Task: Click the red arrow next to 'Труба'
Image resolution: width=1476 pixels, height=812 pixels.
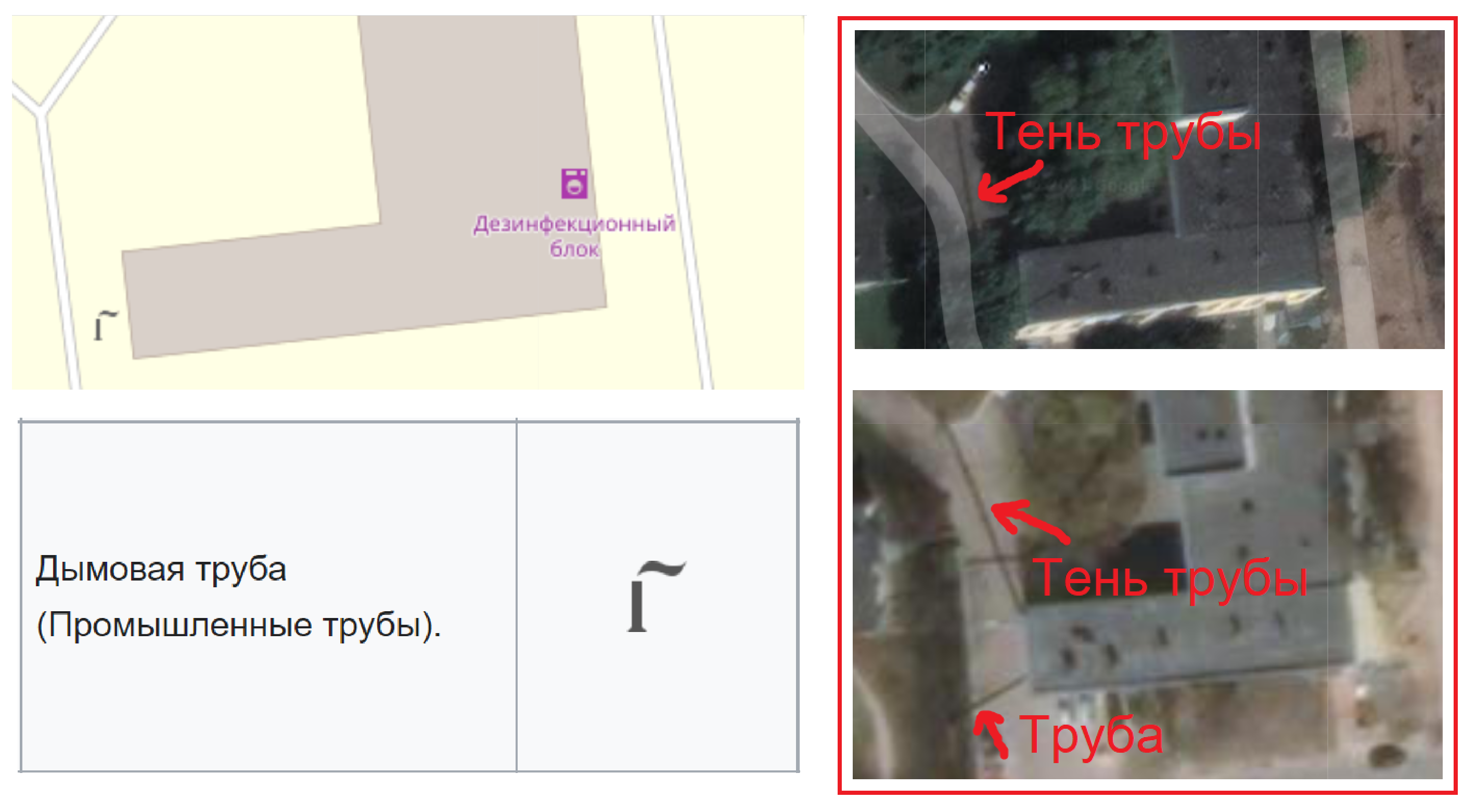Action: (991, 734)
